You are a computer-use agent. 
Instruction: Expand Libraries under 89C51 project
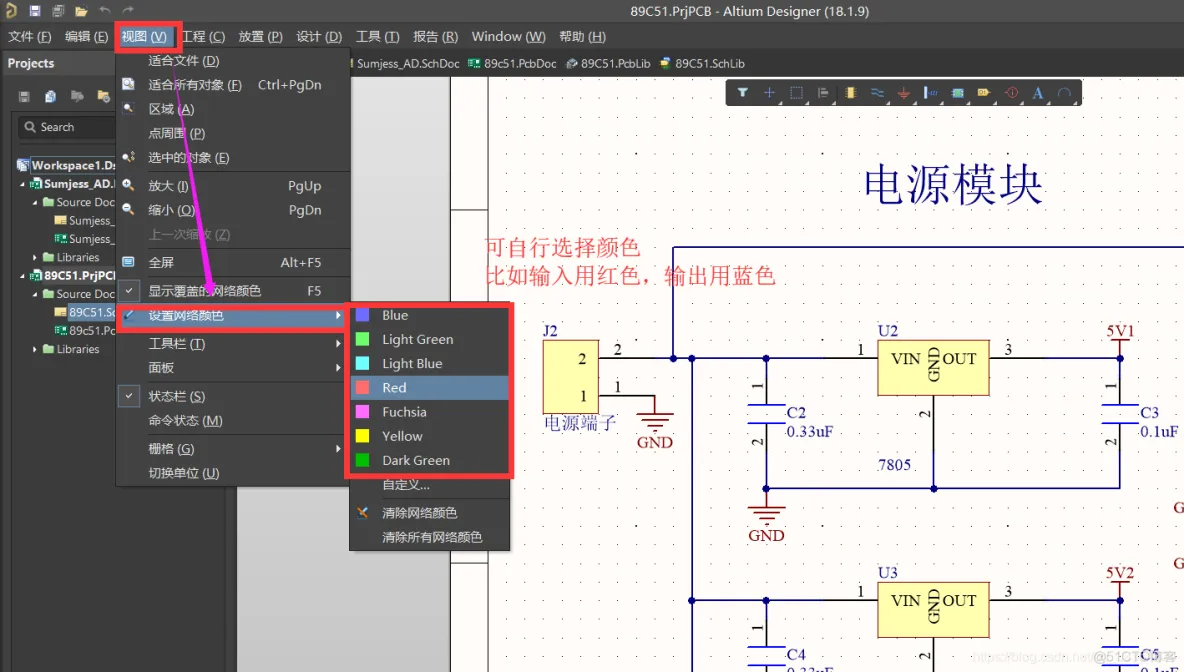tap(35, 349)
